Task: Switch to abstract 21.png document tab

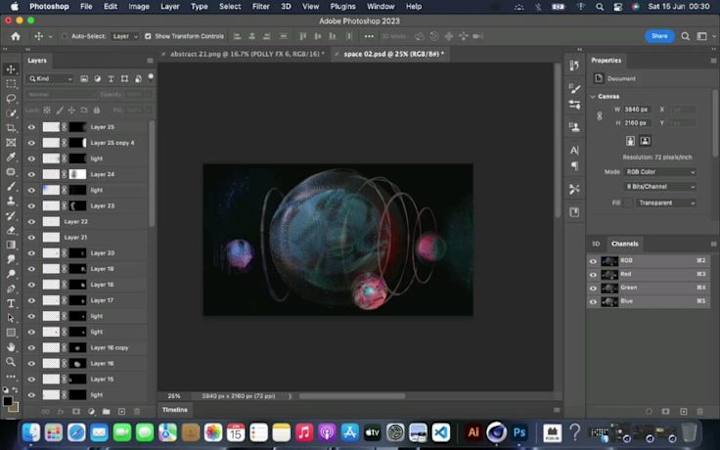Action: click(247, 54)
